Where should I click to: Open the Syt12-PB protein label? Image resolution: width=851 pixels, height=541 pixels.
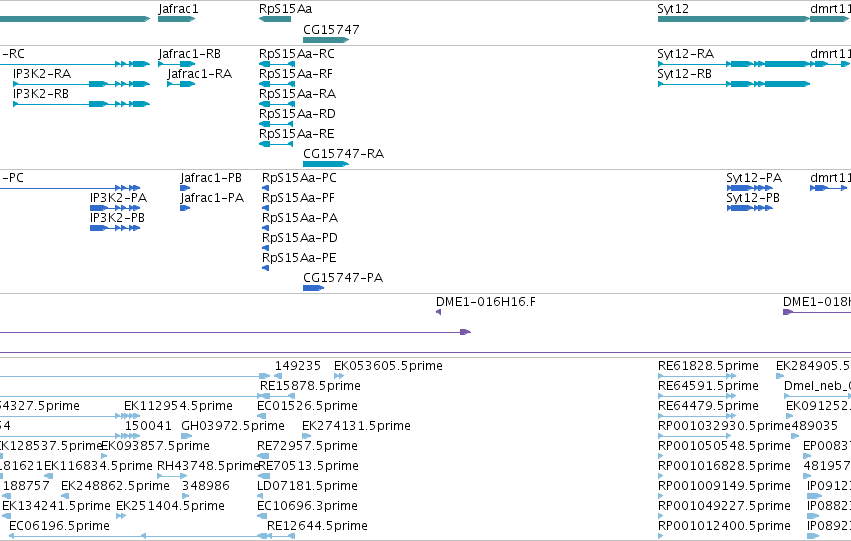[753, 198]
